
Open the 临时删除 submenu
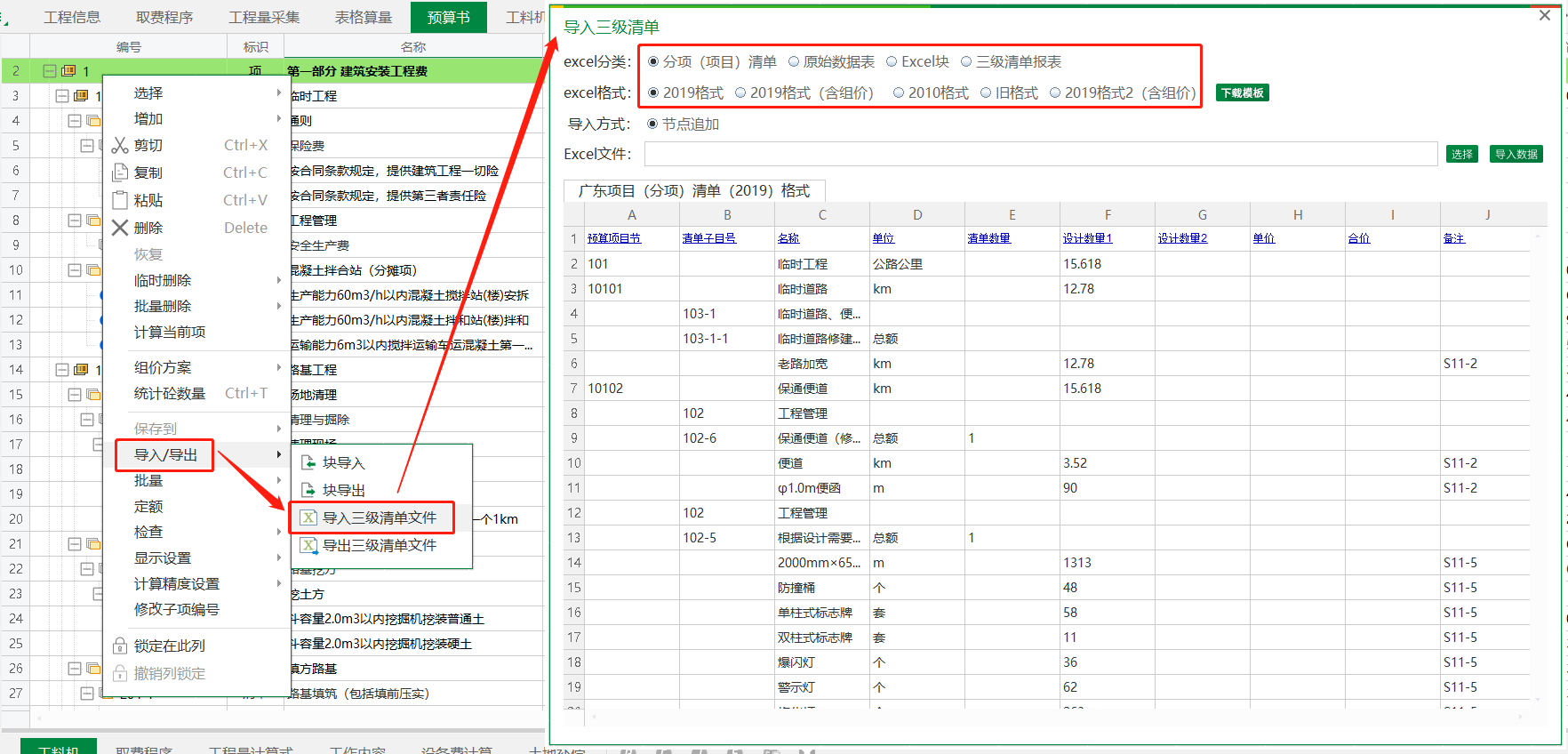[196, 280]
